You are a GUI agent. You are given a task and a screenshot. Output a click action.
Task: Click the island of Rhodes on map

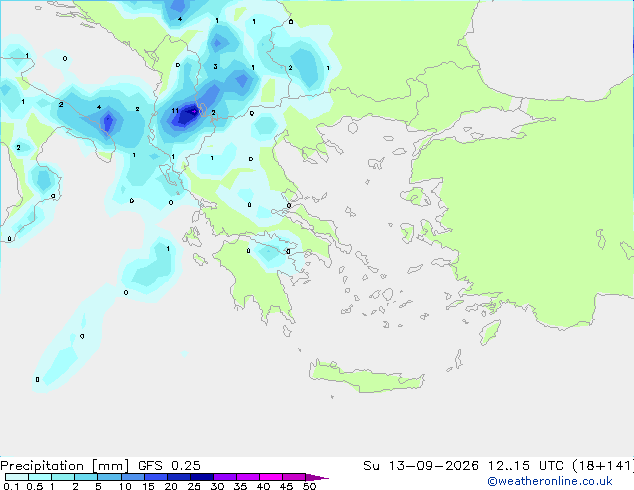[x=490, y=332]
